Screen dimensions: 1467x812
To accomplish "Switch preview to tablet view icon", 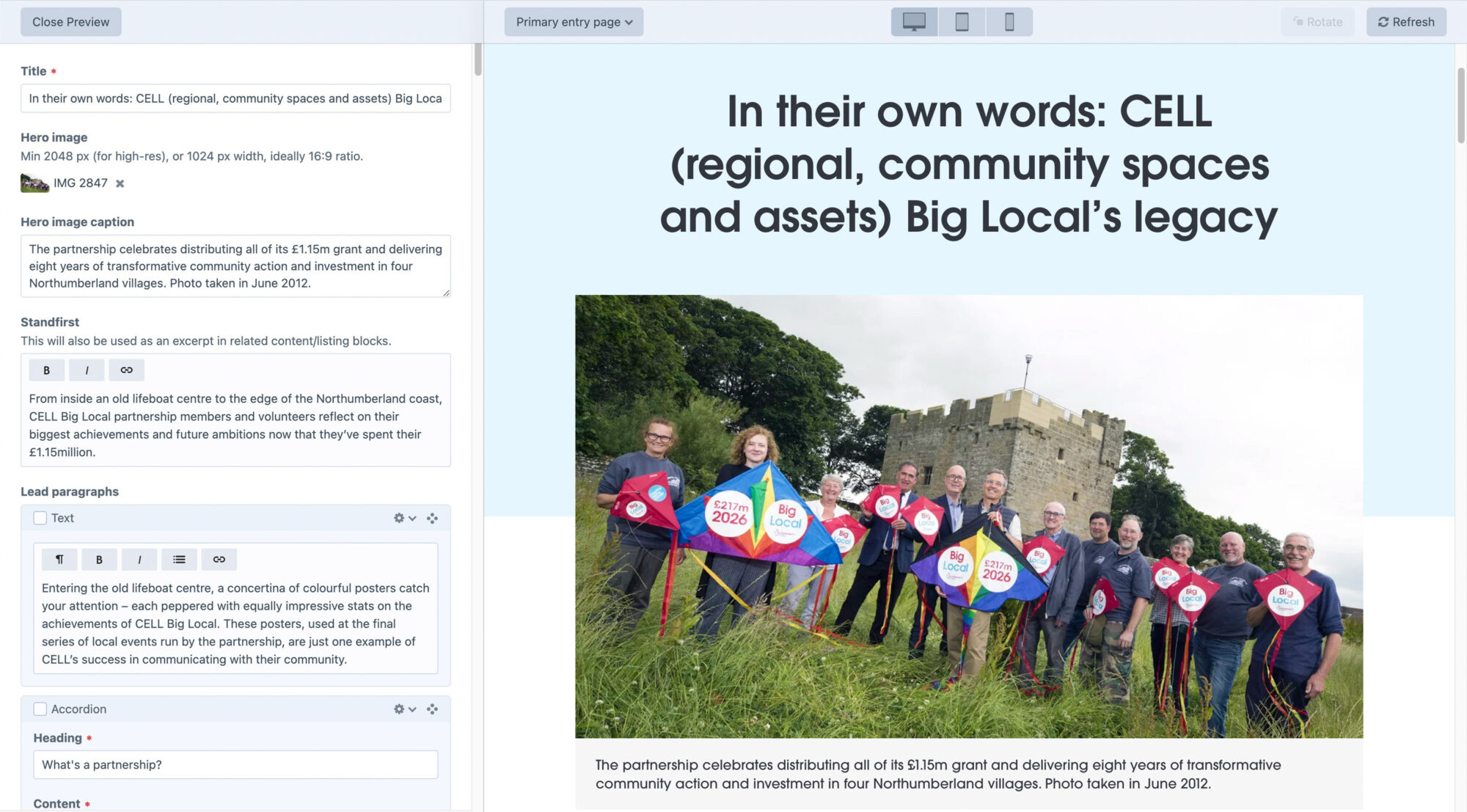I will pyautogui.click(x=962, y=22).
